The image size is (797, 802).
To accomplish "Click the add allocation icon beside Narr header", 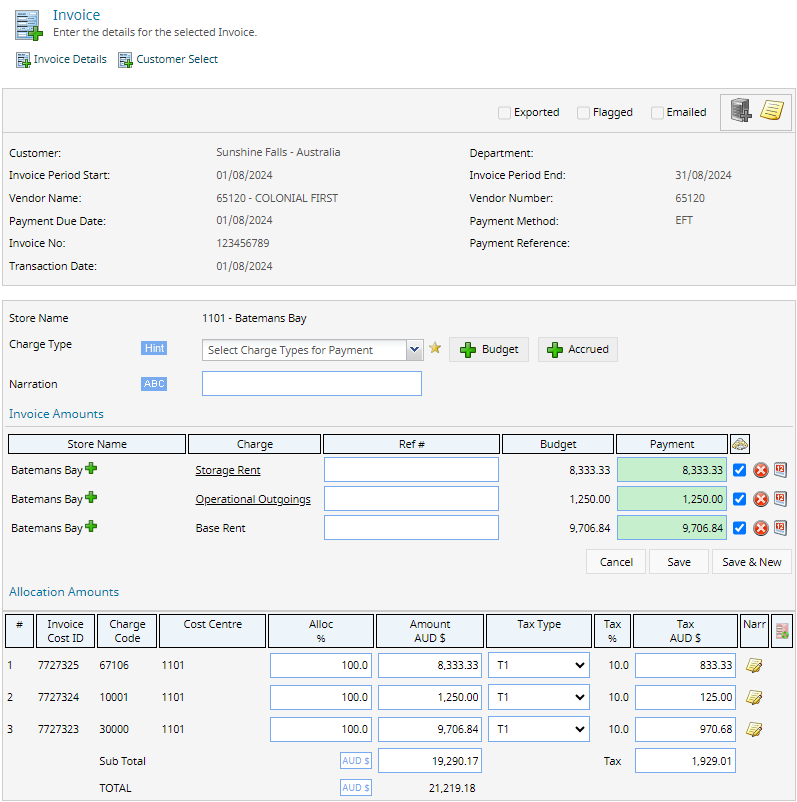I will point(782,631).
